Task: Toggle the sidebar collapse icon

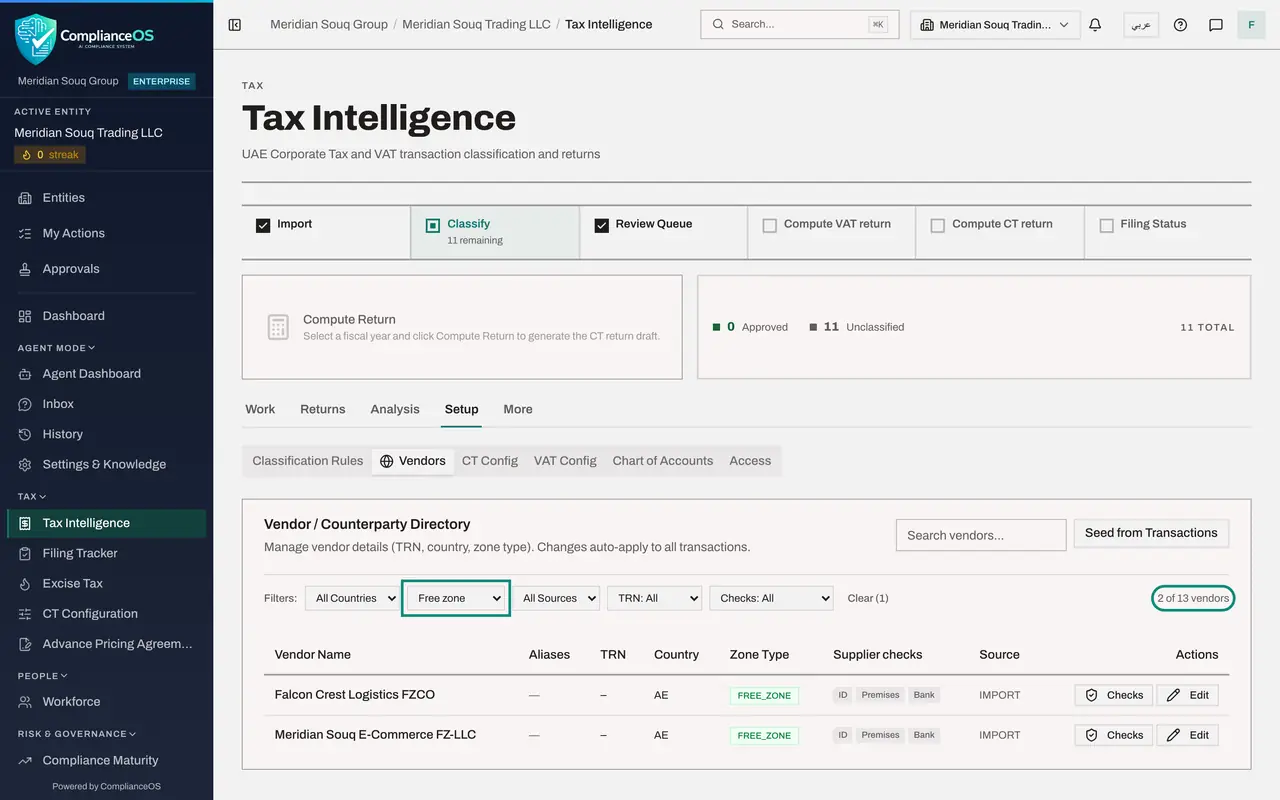Action: point(235,24)
